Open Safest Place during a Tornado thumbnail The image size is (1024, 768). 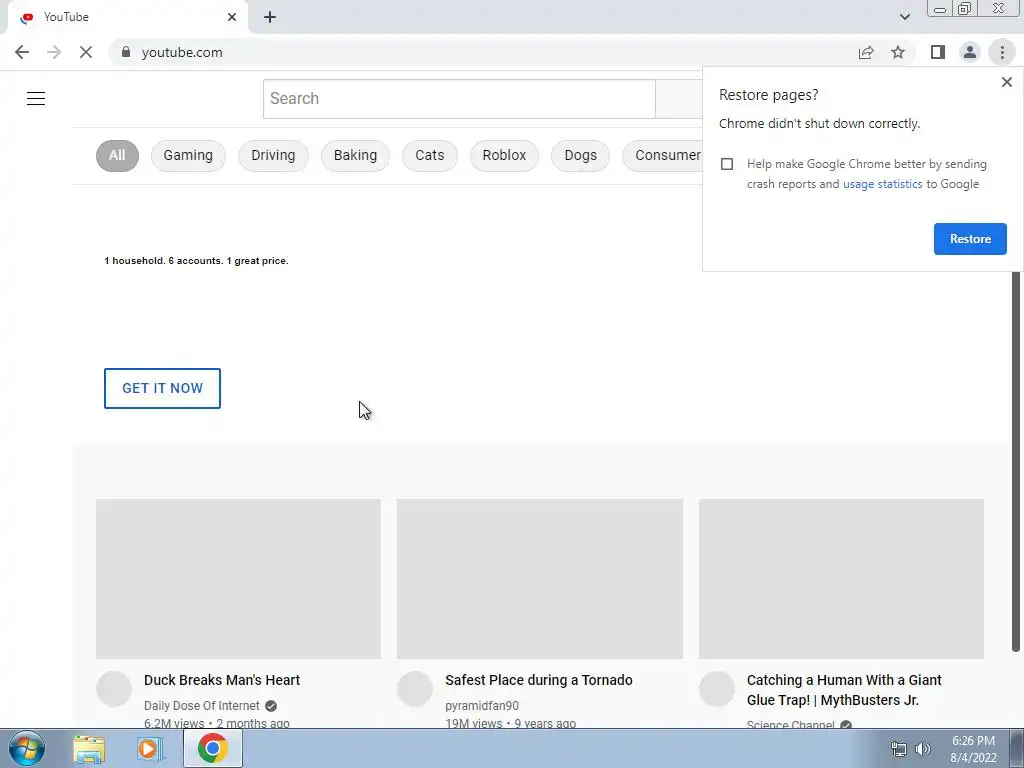[539, 579]
